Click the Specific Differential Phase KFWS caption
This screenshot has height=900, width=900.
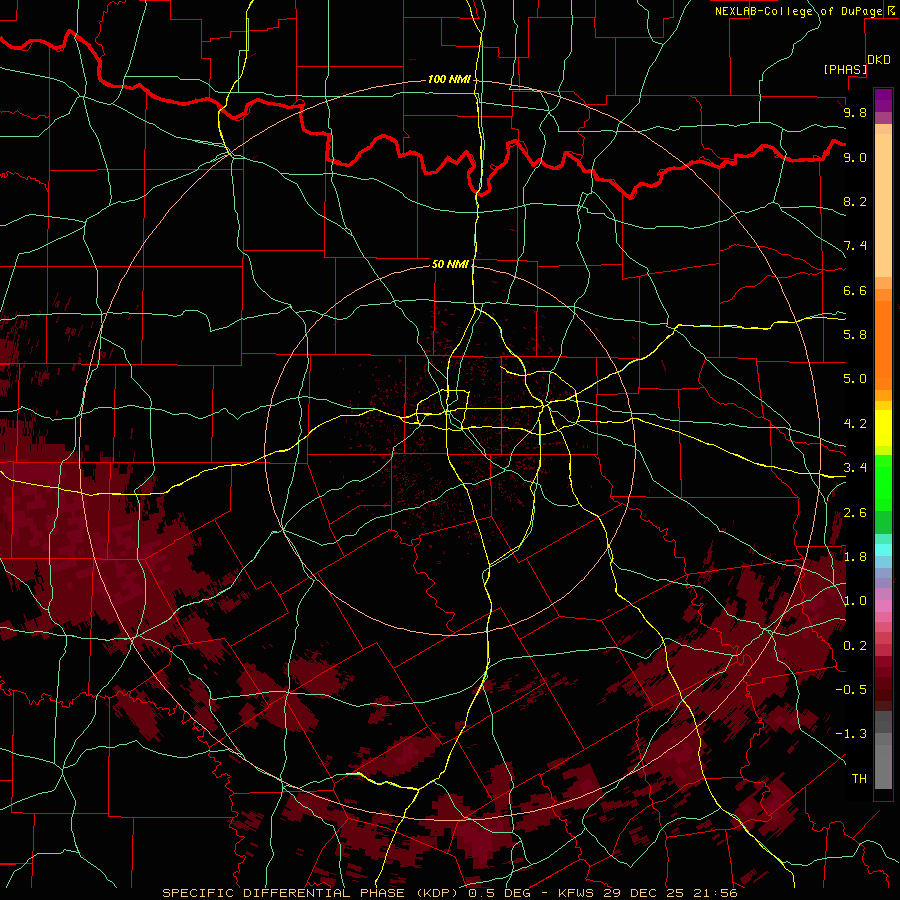click(x=449, y=893)
